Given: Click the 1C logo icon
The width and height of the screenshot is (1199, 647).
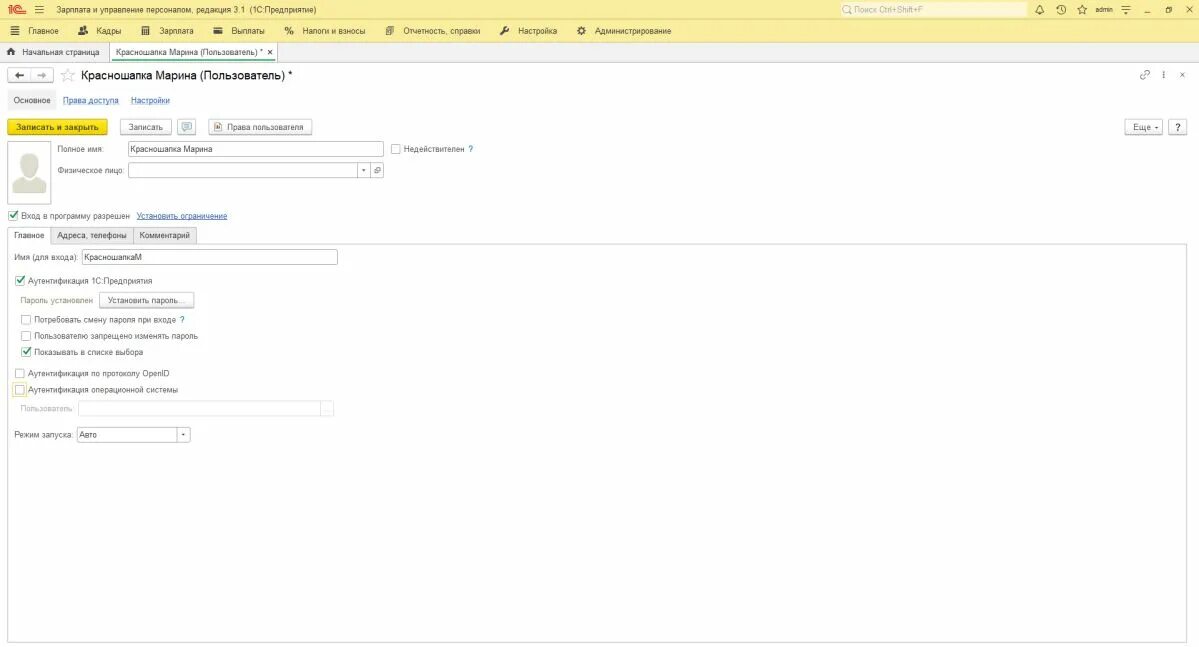Looking at the screenshot, I should (16, 10).
